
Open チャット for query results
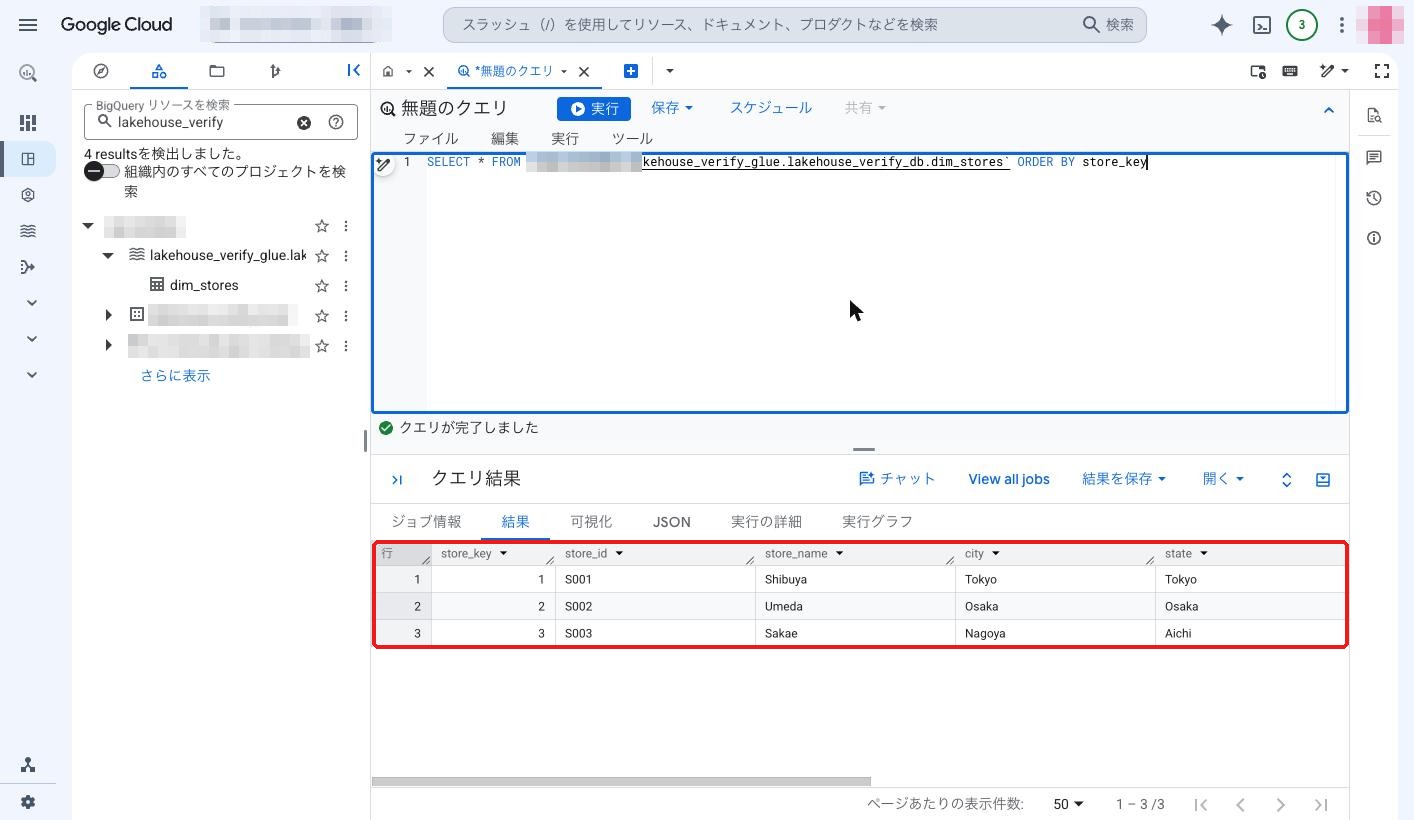[x=897, y=479]
